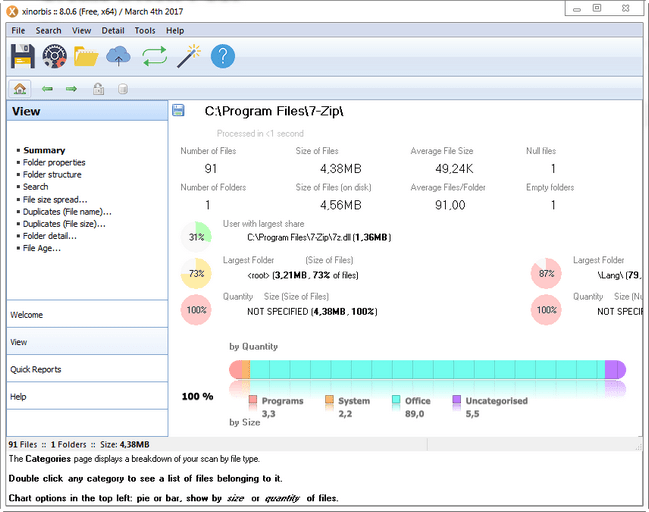Click the 4,56MB size on disk value

(x=341, y=205)
